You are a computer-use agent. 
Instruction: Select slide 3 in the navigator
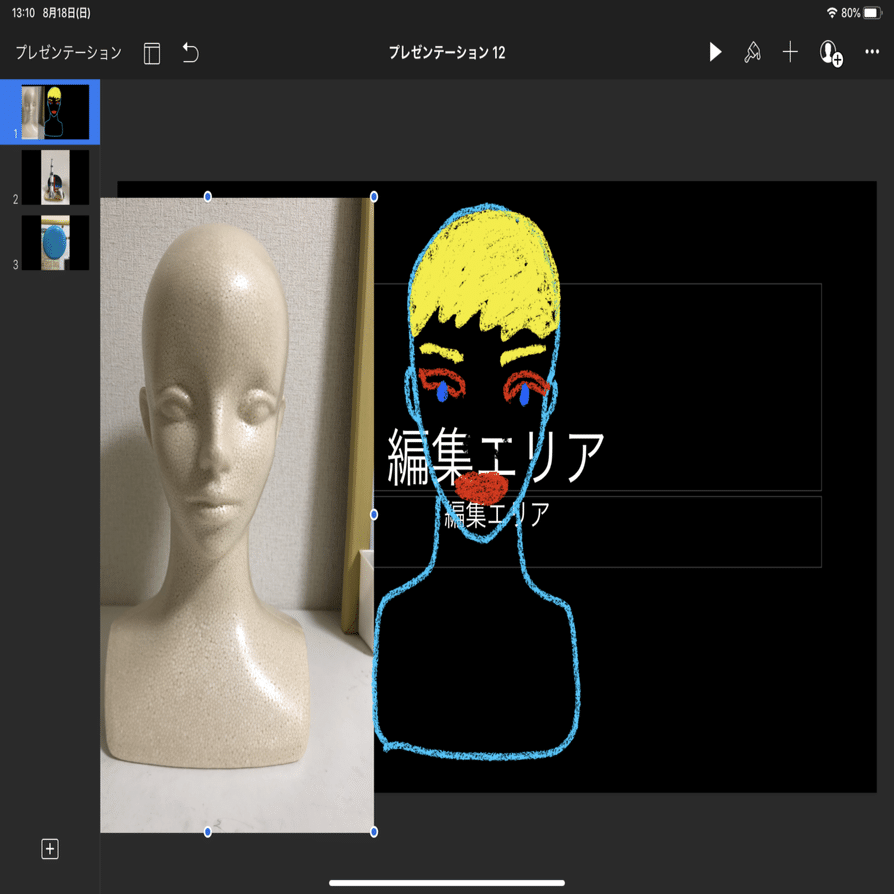click(x=54, y=242)
